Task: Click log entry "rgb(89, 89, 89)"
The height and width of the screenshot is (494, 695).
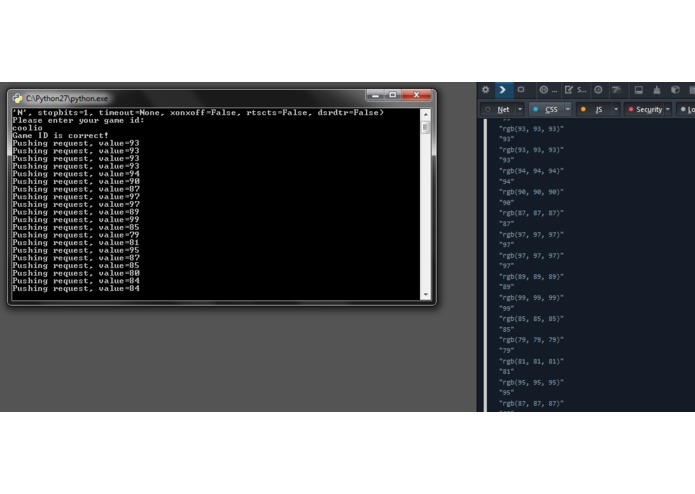Action: click(531, 276)
